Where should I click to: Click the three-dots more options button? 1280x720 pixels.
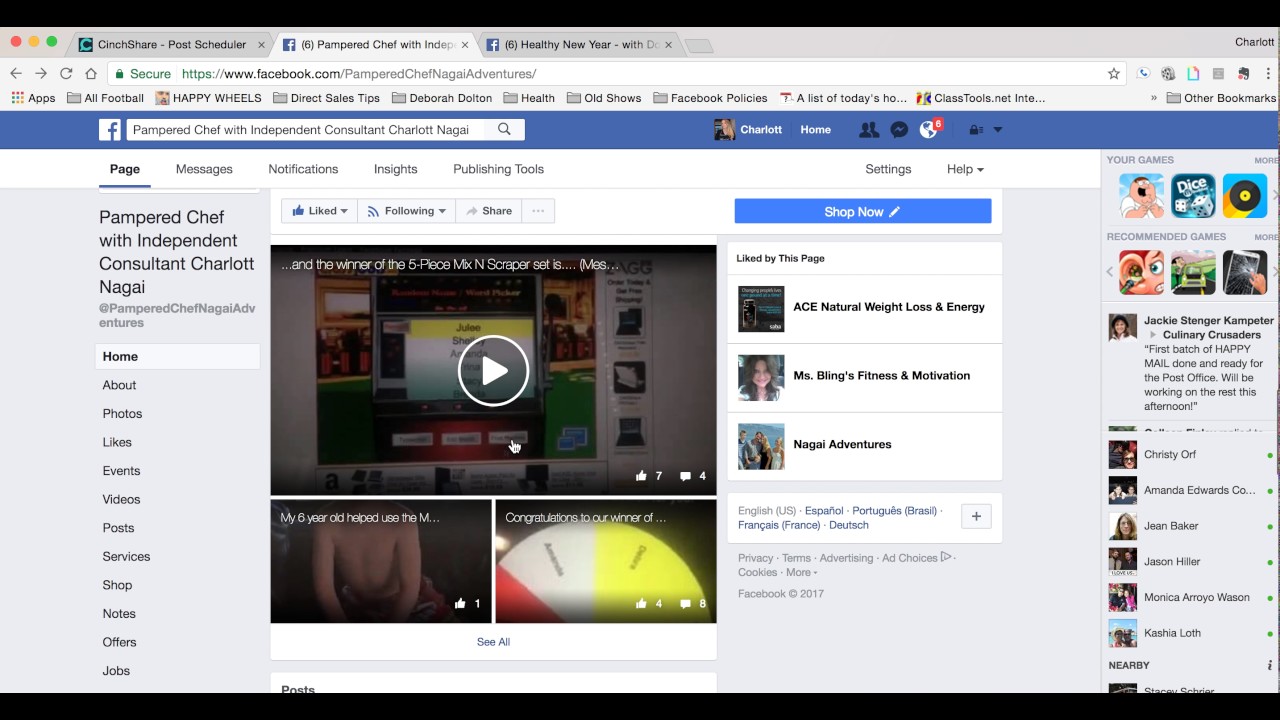coord(538,211)
